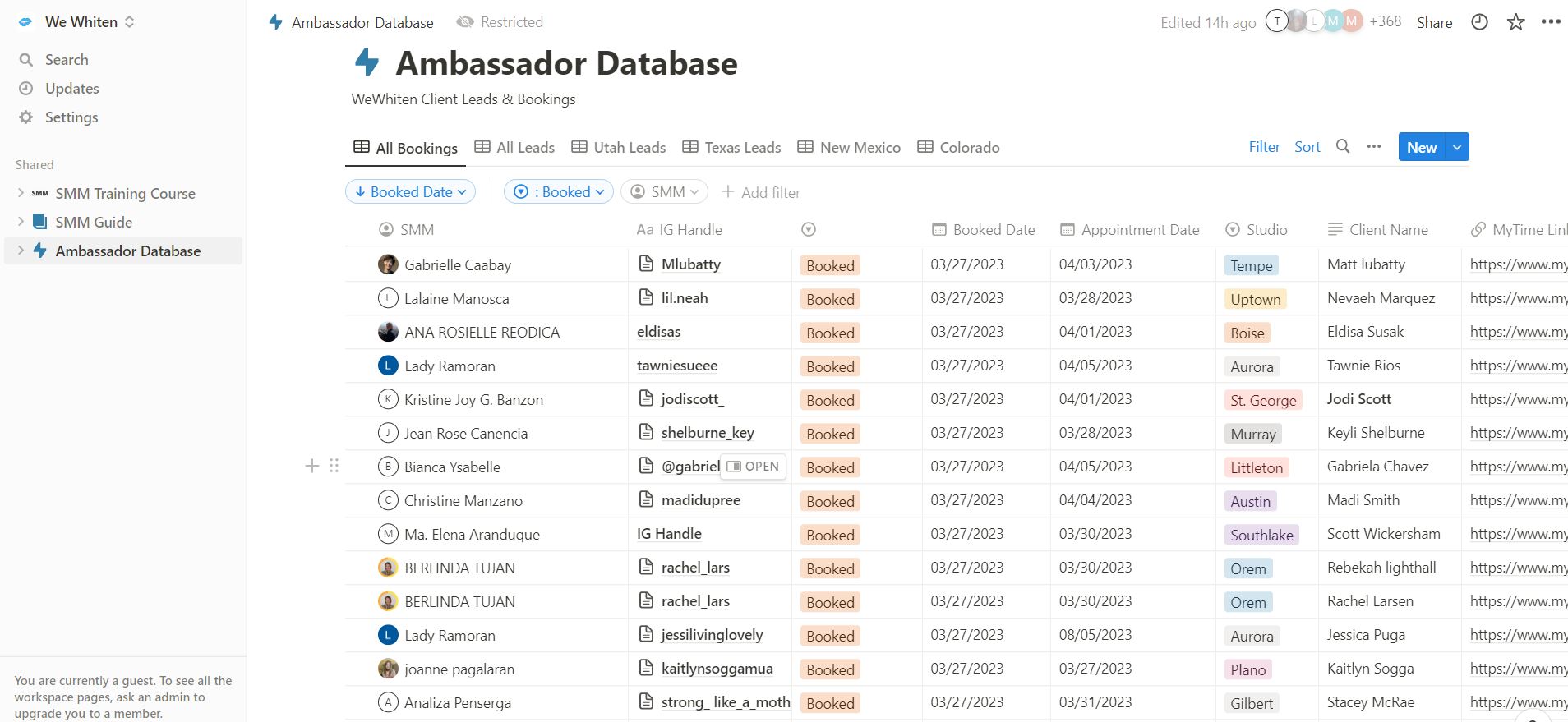The height and width of the screenshot is (722, 1568).
Task: Click the Appointment Date column header
Action: 1130,230
